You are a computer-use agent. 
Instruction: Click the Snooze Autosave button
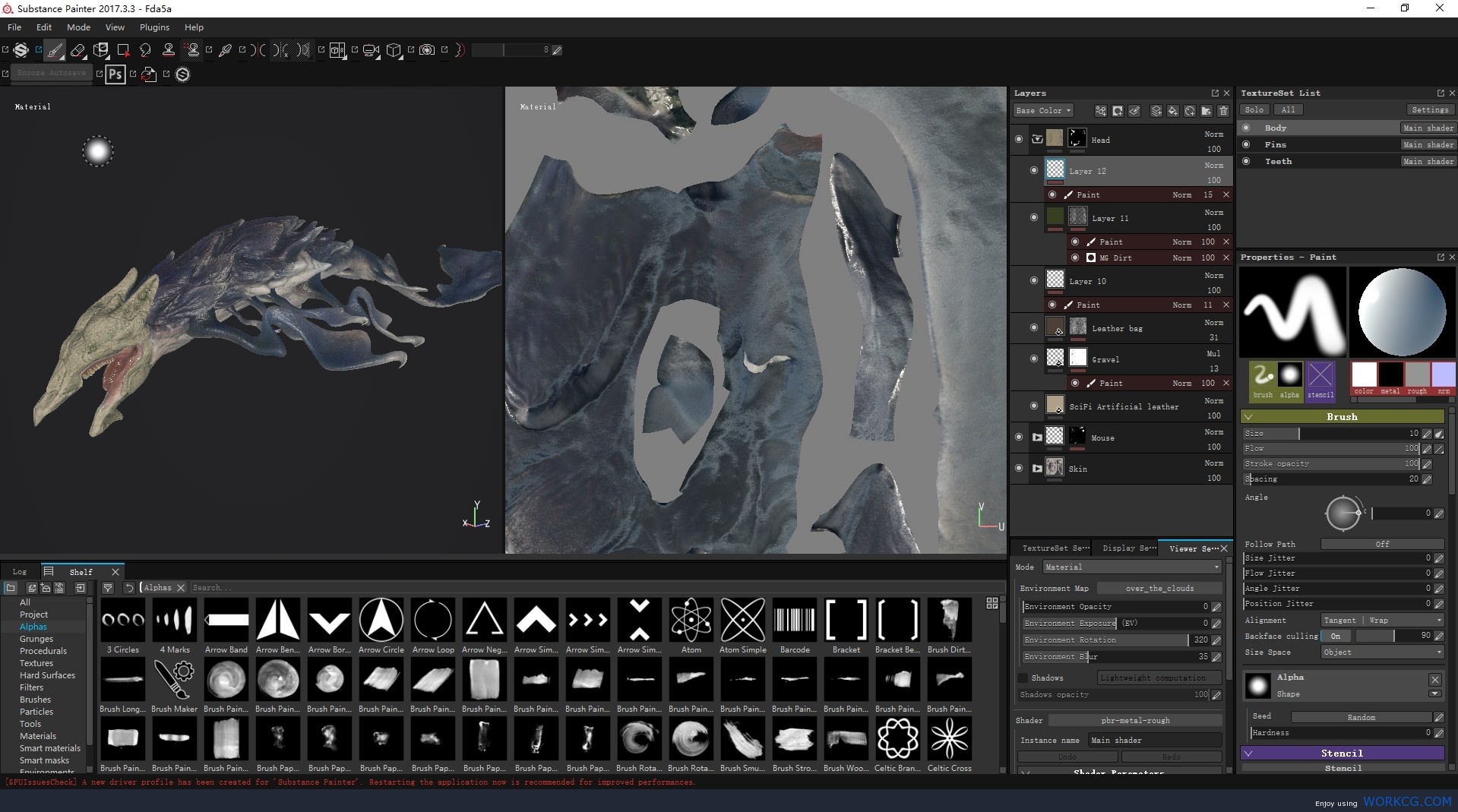[x=51, y=74]
